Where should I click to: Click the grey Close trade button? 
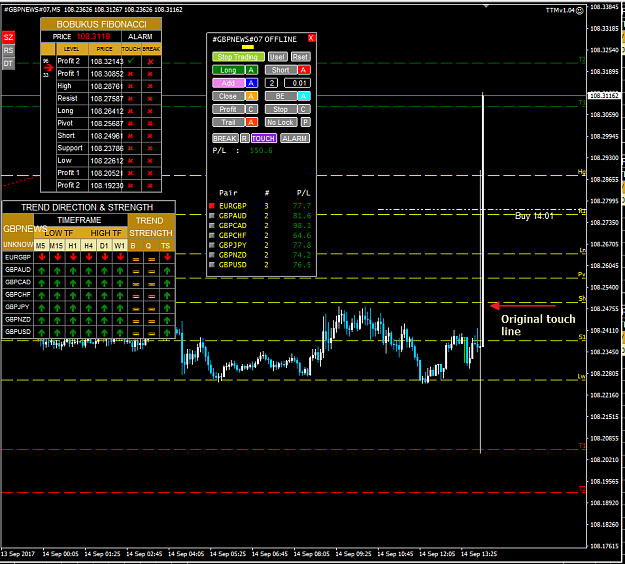[x=228, y=96]
